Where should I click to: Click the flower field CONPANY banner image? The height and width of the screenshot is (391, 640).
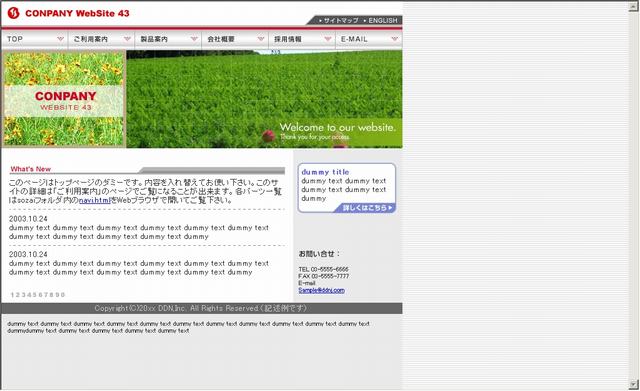[64, 99]
